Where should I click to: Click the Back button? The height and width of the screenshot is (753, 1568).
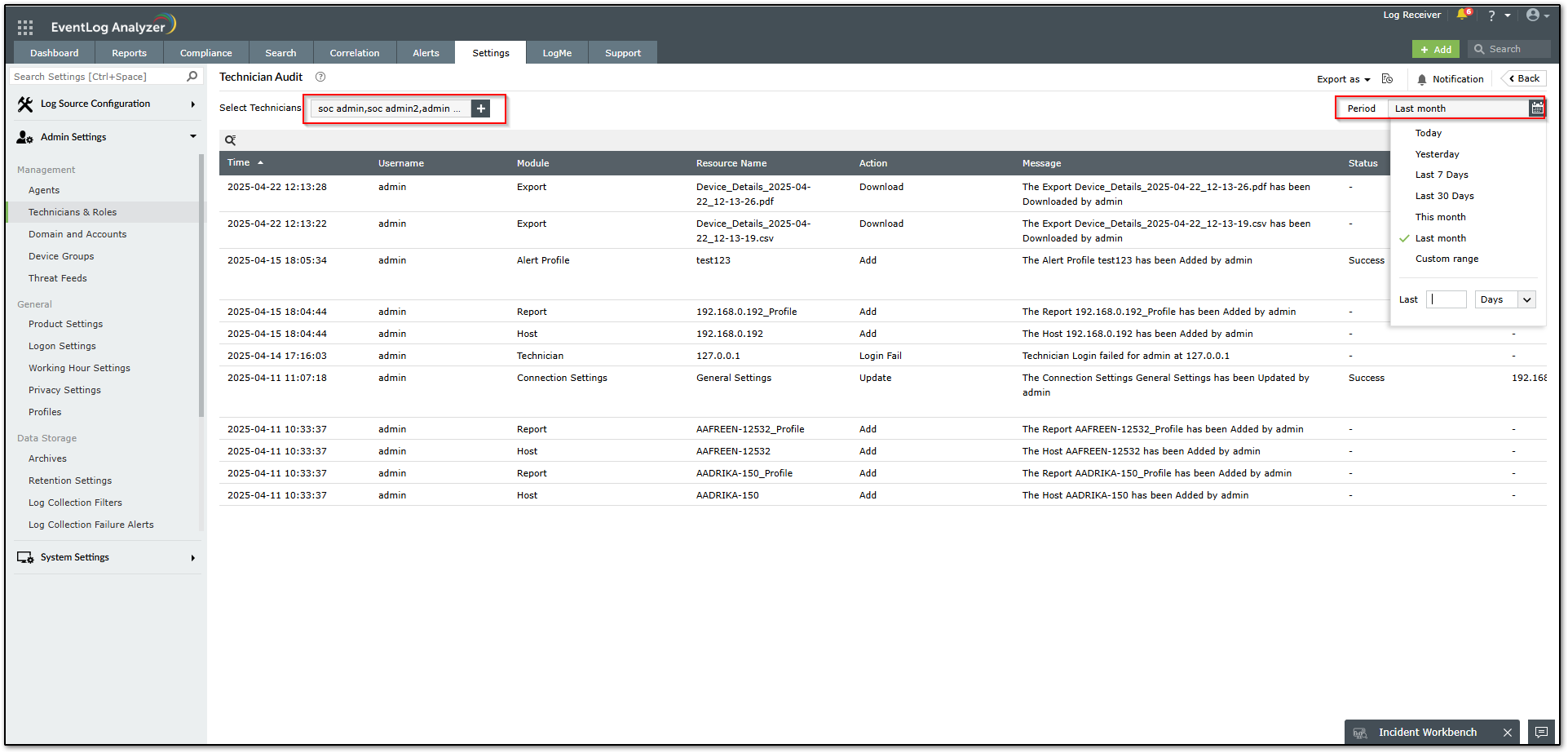(x=1523, y=78)
